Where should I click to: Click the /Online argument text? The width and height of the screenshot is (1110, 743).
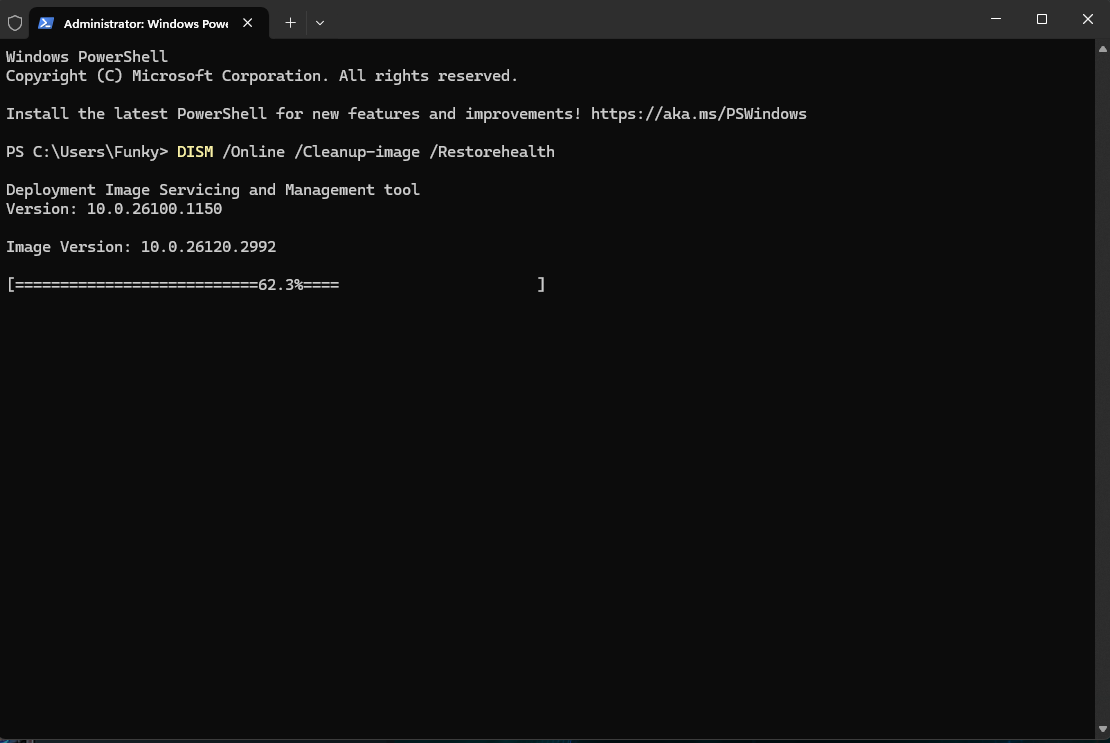253,152
